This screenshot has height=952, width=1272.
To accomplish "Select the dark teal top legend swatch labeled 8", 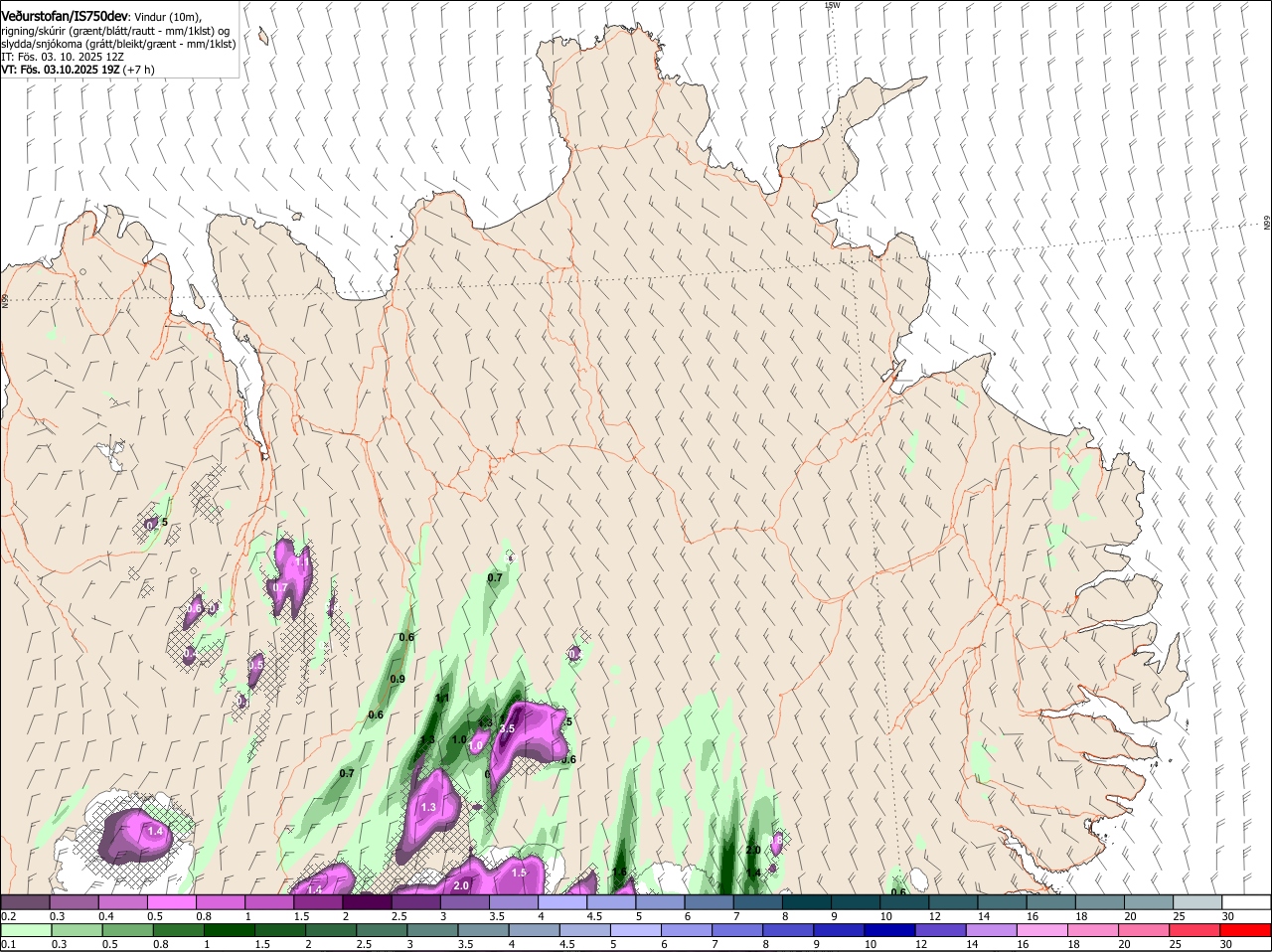I will click(807, 901).
